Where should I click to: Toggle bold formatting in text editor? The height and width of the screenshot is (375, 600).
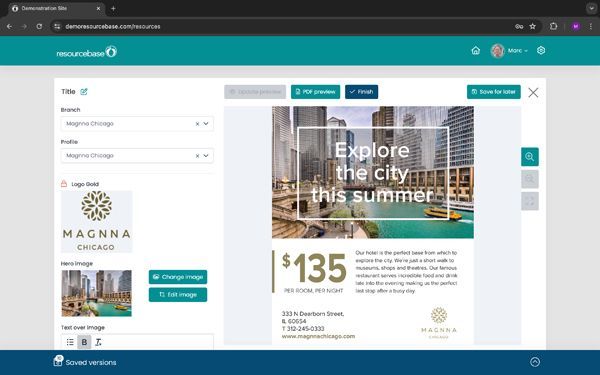84,342
